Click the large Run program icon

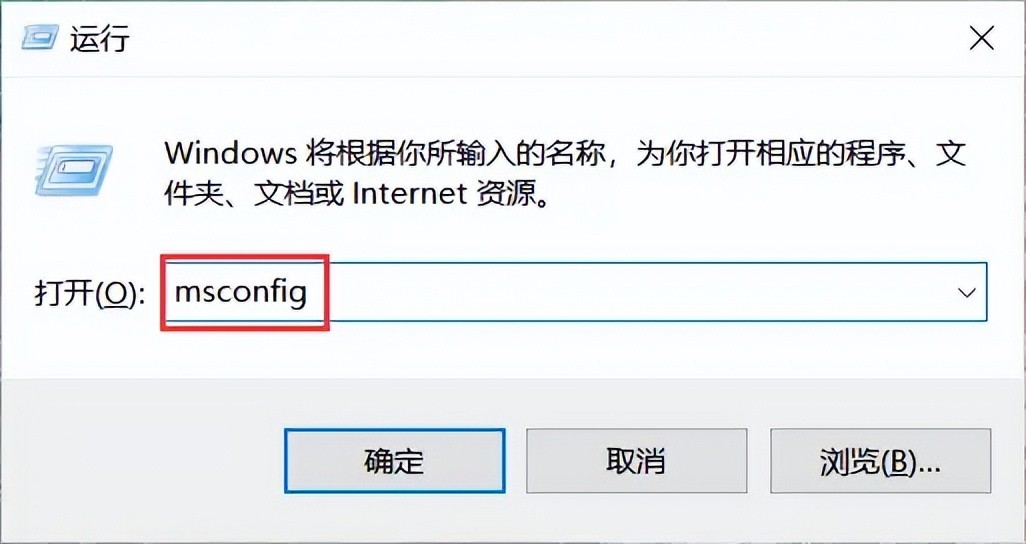(x=73, y=172)
